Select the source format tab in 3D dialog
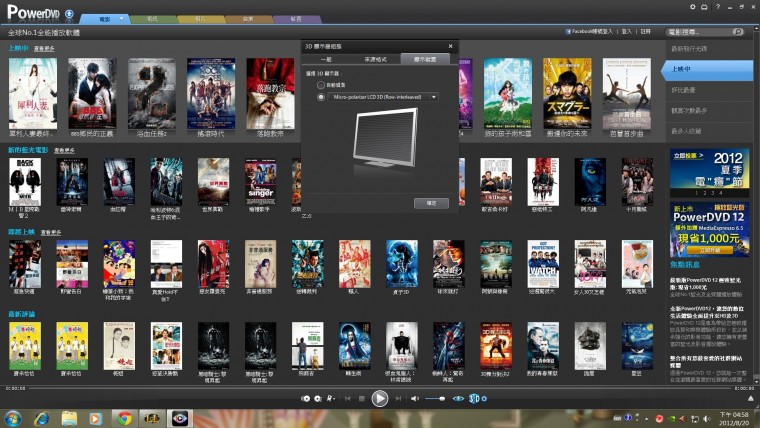Image resolution: width=760 pixels, height=428 pixels. point(376,59)
